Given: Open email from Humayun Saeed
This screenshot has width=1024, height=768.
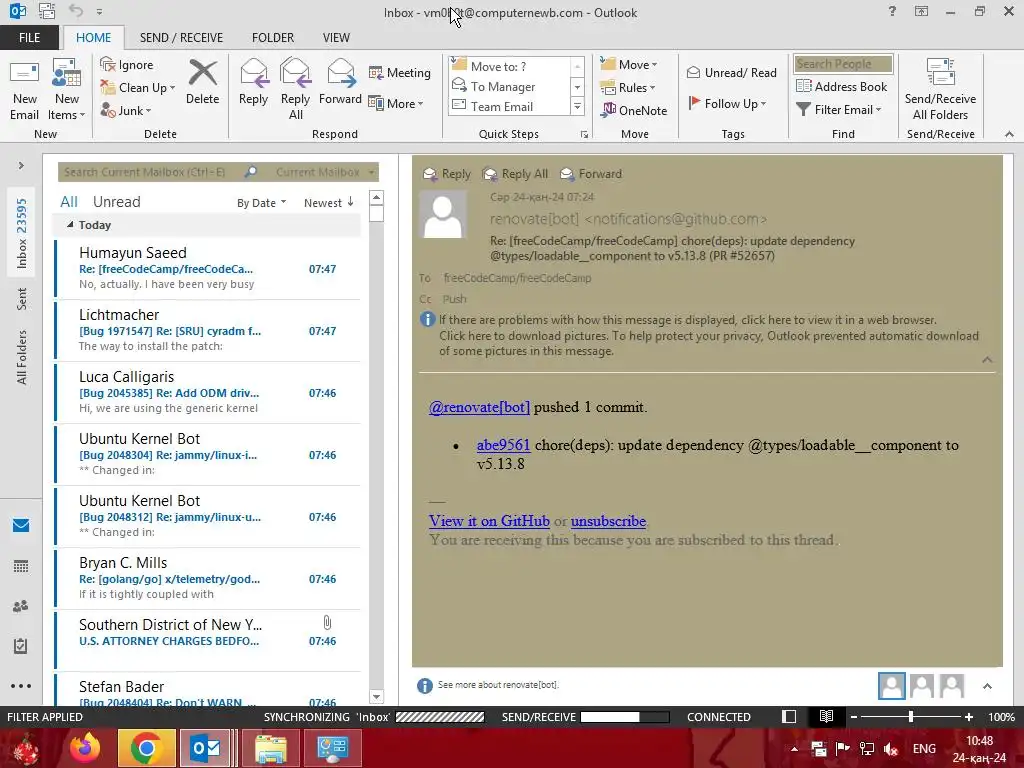Looking at the screenshot, I should point(208,268).
